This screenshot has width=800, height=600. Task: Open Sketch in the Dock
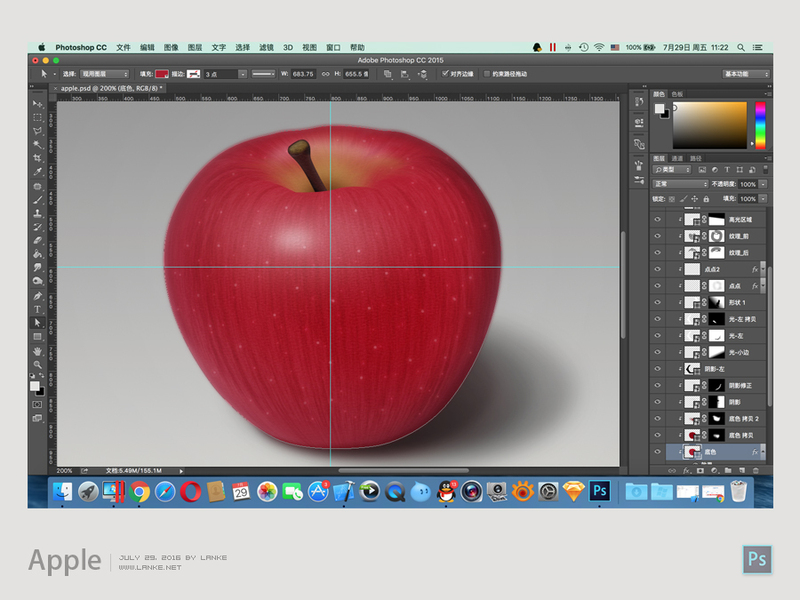573,492
